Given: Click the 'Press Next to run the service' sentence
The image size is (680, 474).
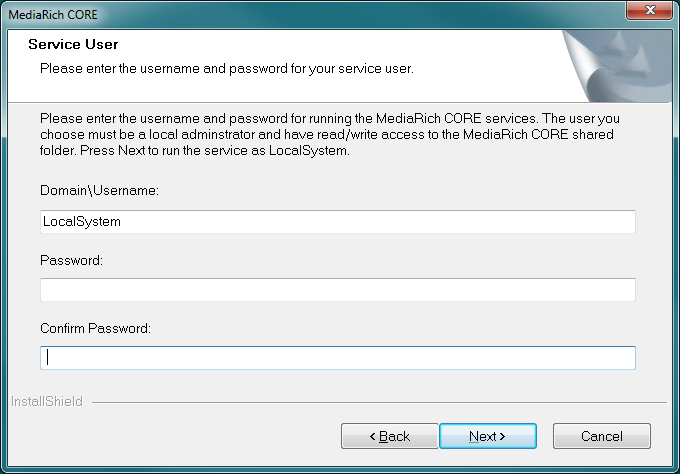Looking at the screenshot, I should [215, 150].
